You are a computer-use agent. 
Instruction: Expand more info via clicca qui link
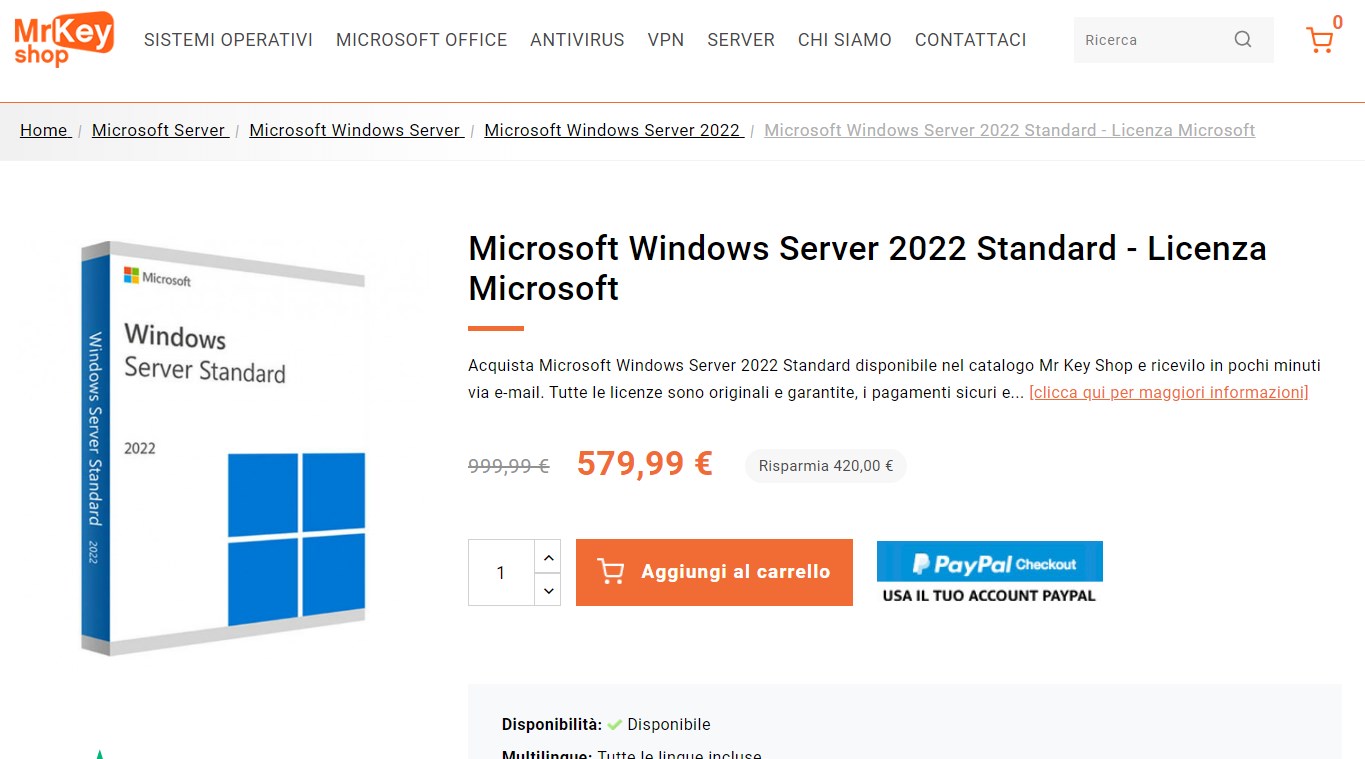[1168, 392]
